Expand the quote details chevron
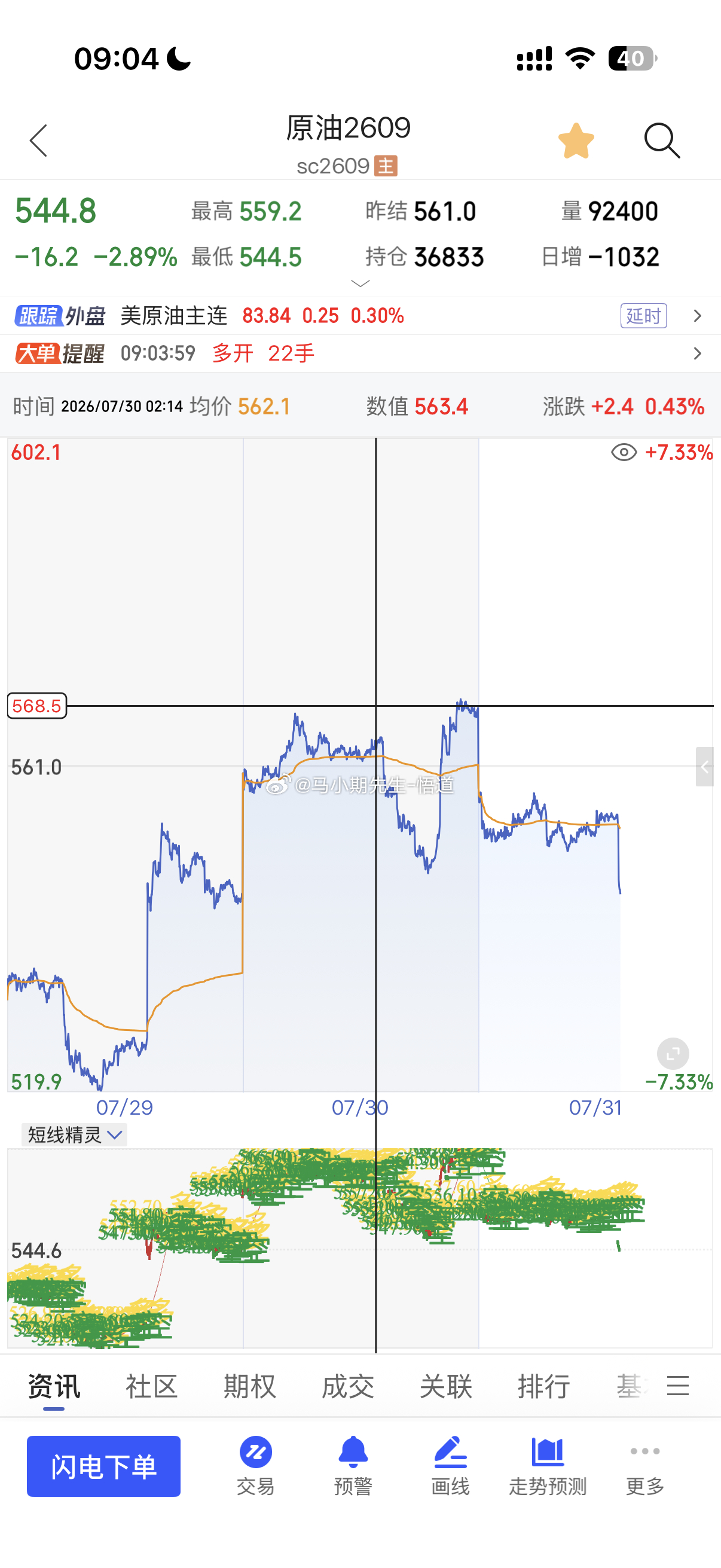Screen dimensions: 721x1568 [x=360, y=283]
